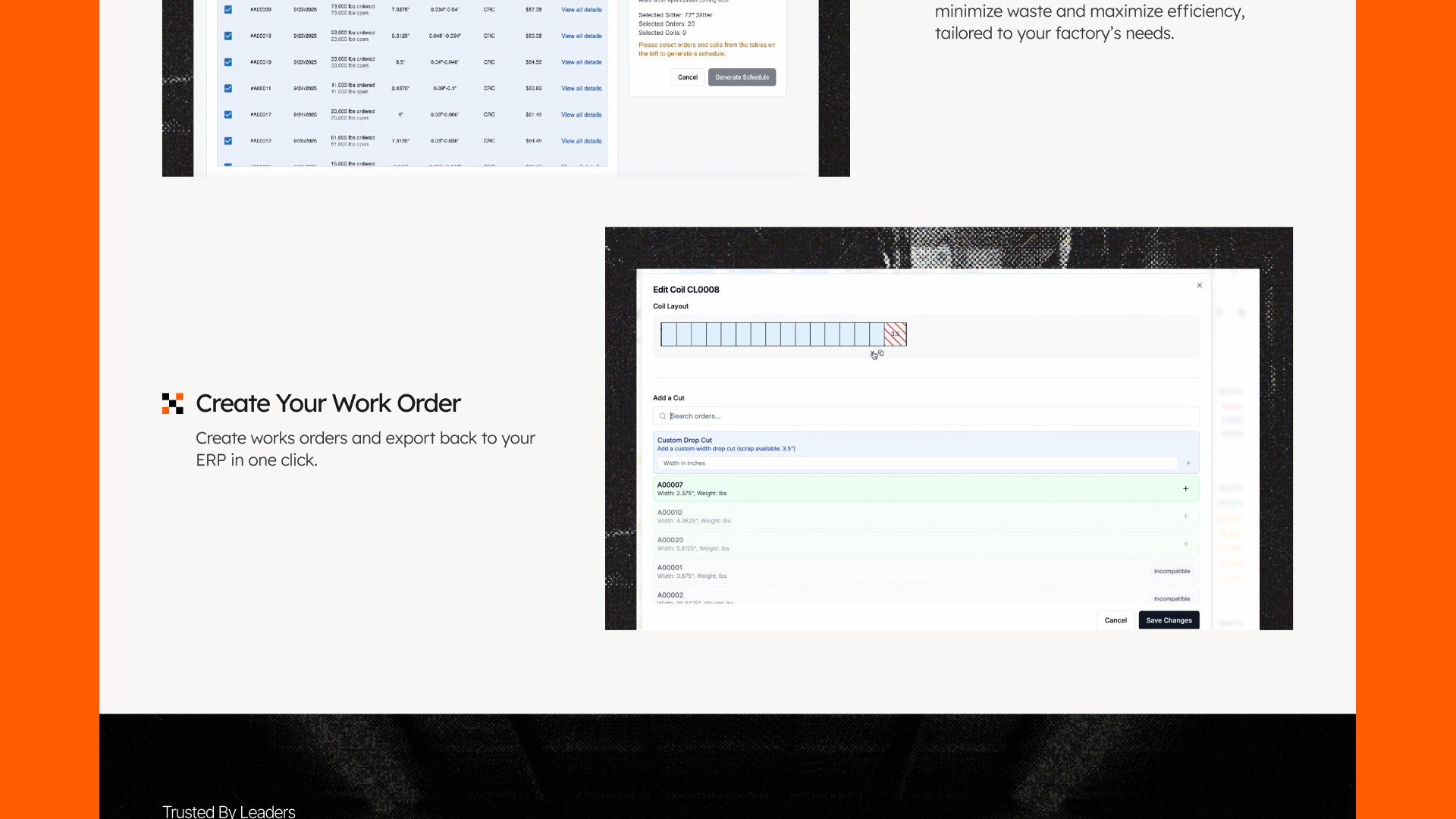Click Save Changes in coil dialog
The image size is (1456, 819).
point(1168,620)
